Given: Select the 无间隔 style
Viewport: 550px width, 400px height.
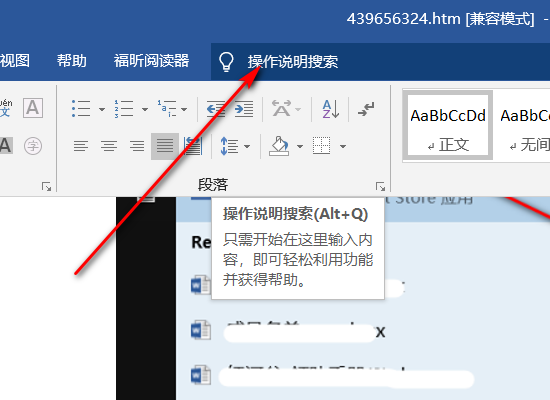Looking at the screenshot, I should click(522, 126).
